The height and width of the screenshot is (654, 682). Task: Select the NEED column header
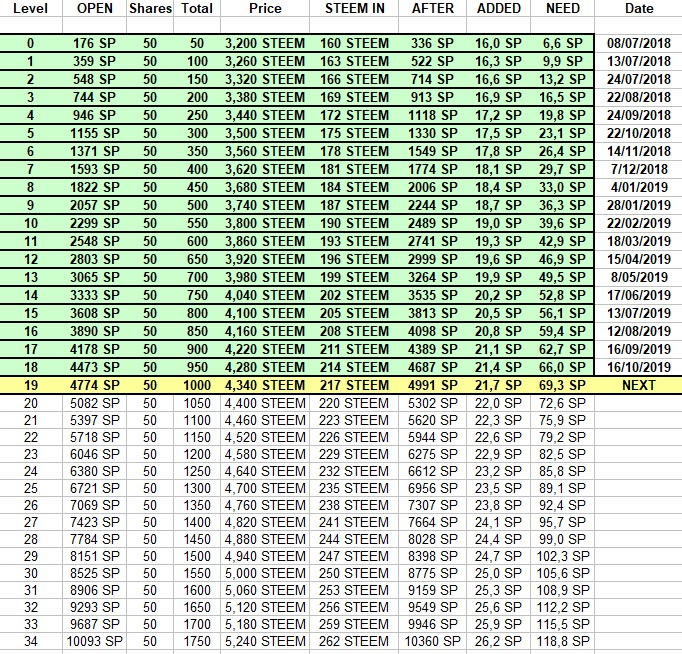562,8
